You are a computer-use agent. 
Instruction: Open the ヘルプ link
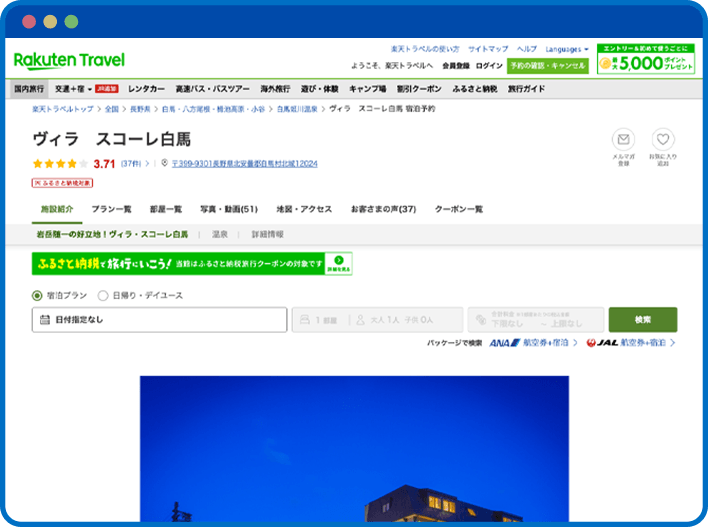[526, 49]
